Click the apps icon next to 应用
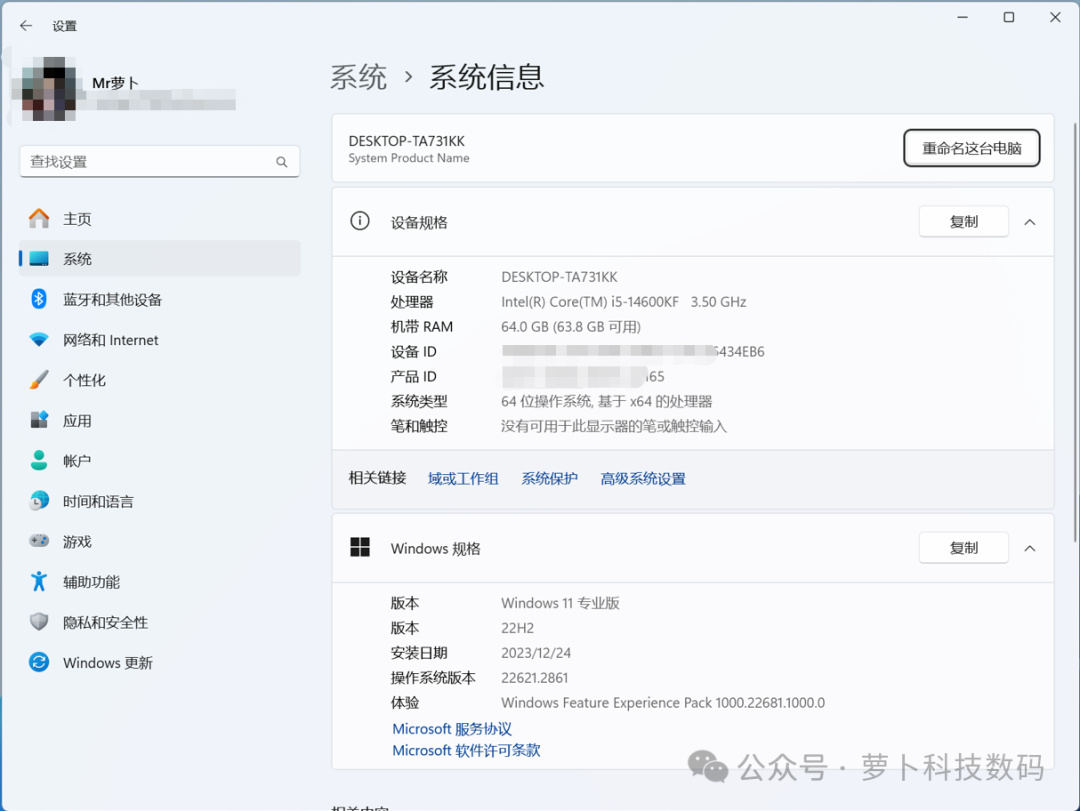Screen dimensions: 1080x811 (39, 420)
